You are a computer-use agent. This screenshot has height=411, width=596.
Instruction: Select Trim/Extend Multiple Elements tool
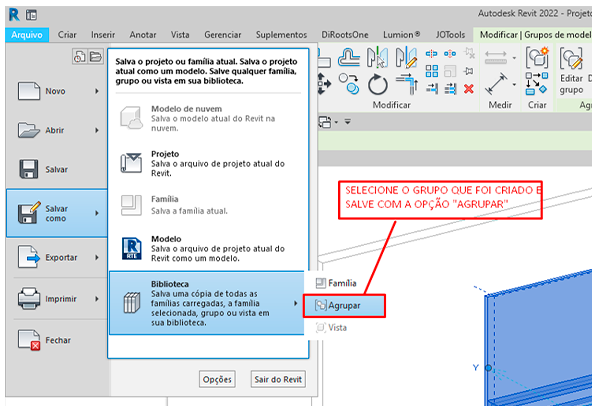(450, 89)
